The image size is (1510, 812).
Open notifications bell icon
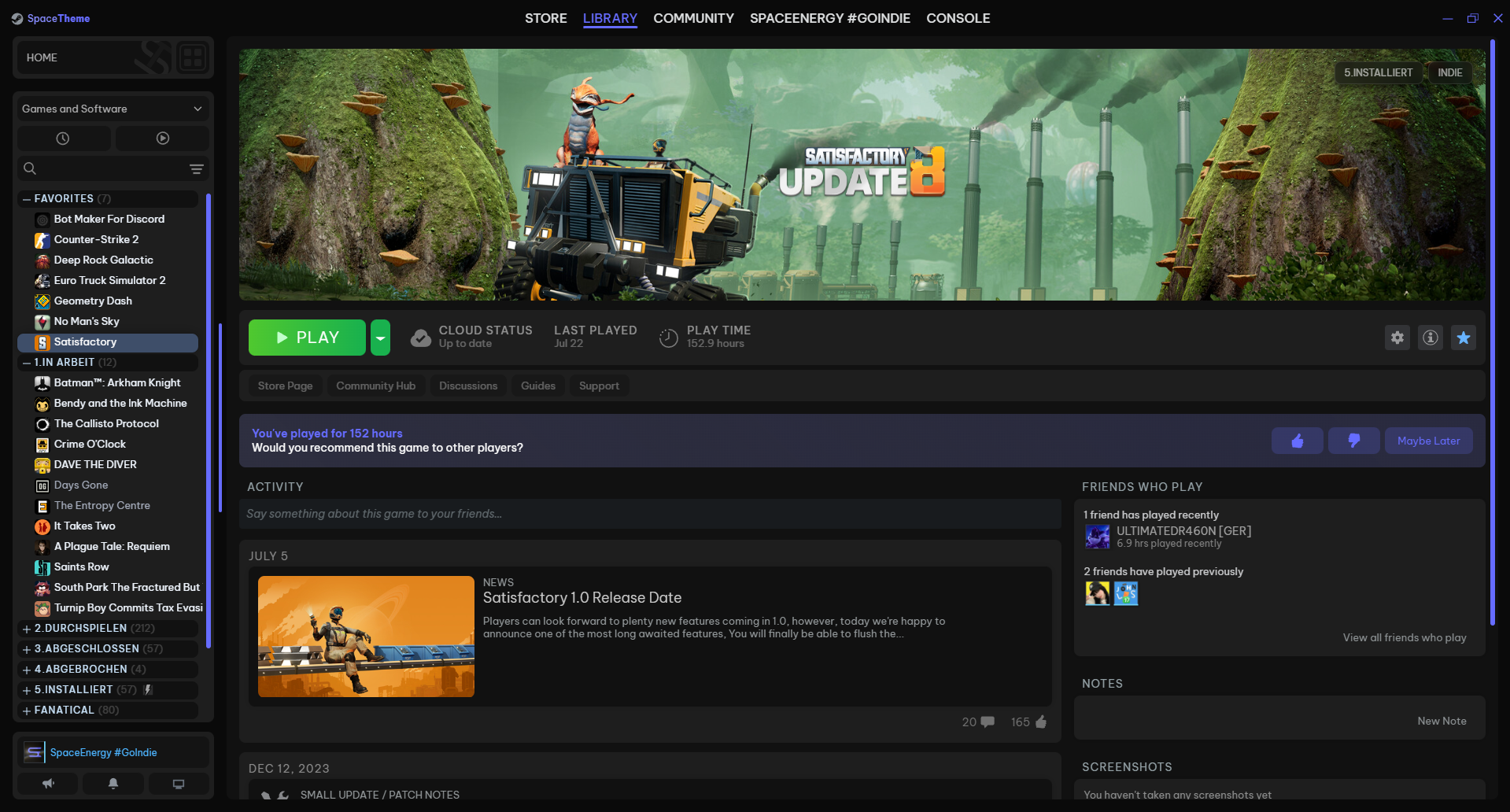113,784
